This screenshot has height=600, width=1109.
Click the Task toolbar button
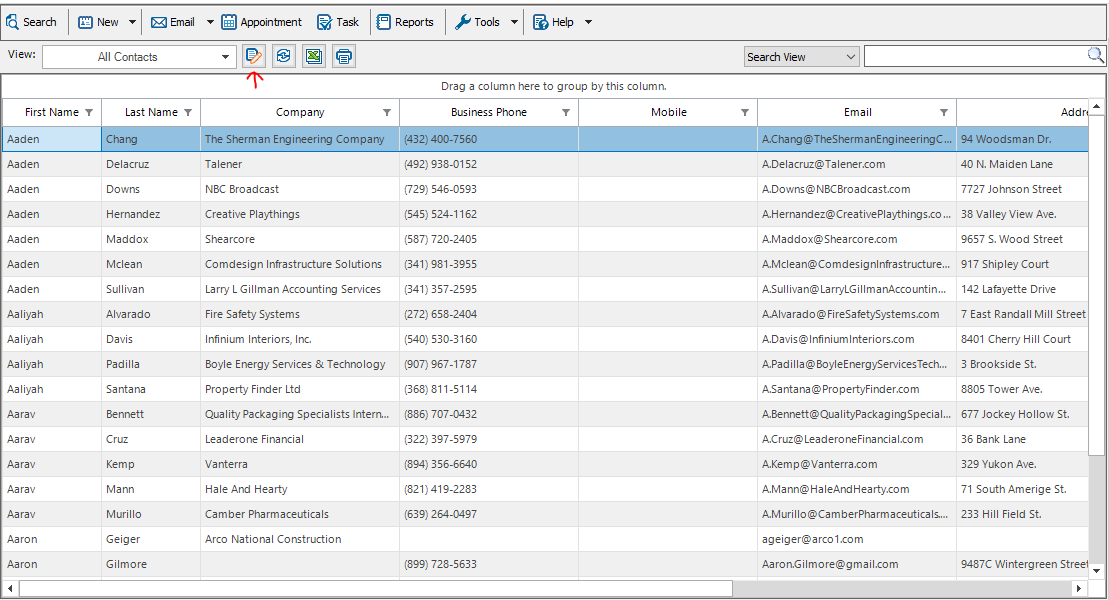pyautogui.click(x=338, y=22)
